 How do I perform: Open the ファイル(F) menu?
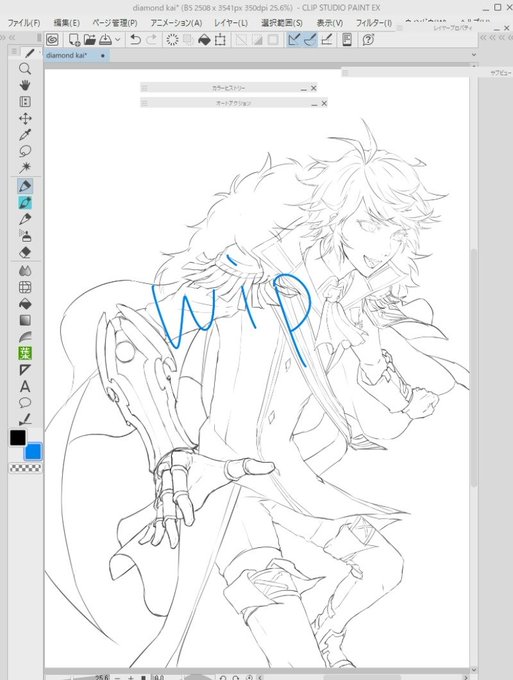tap(24, 23)
